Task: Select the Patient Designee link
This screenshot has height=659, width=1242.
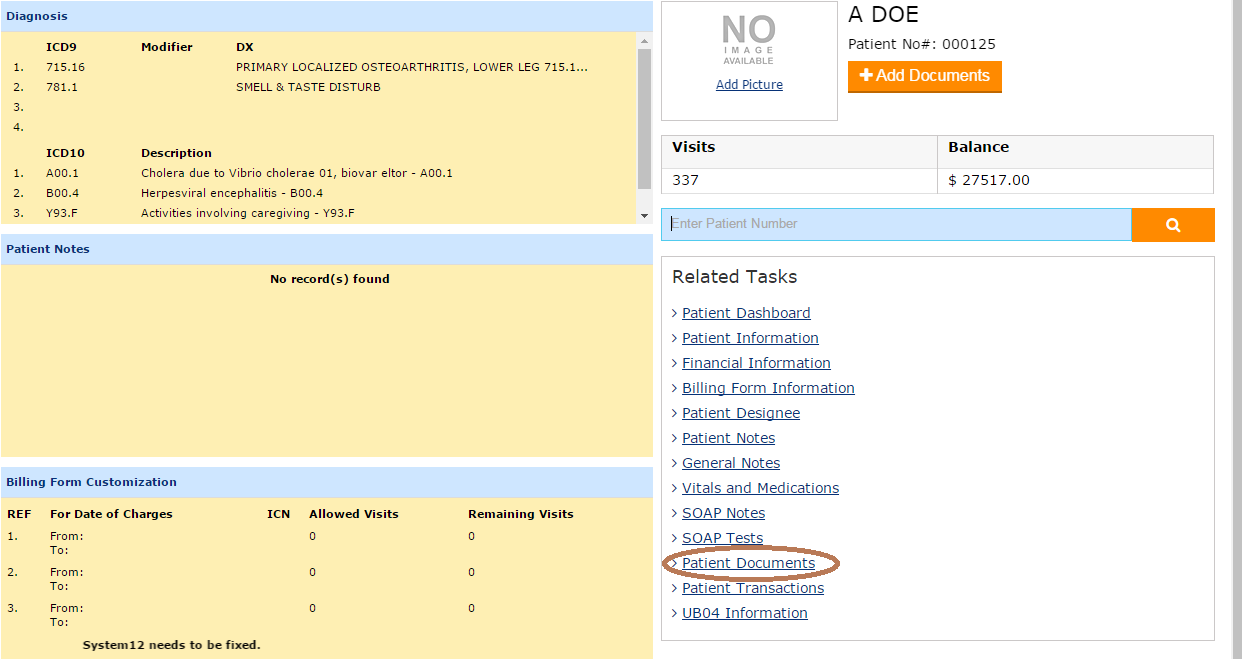Action: tap(741, 413)
